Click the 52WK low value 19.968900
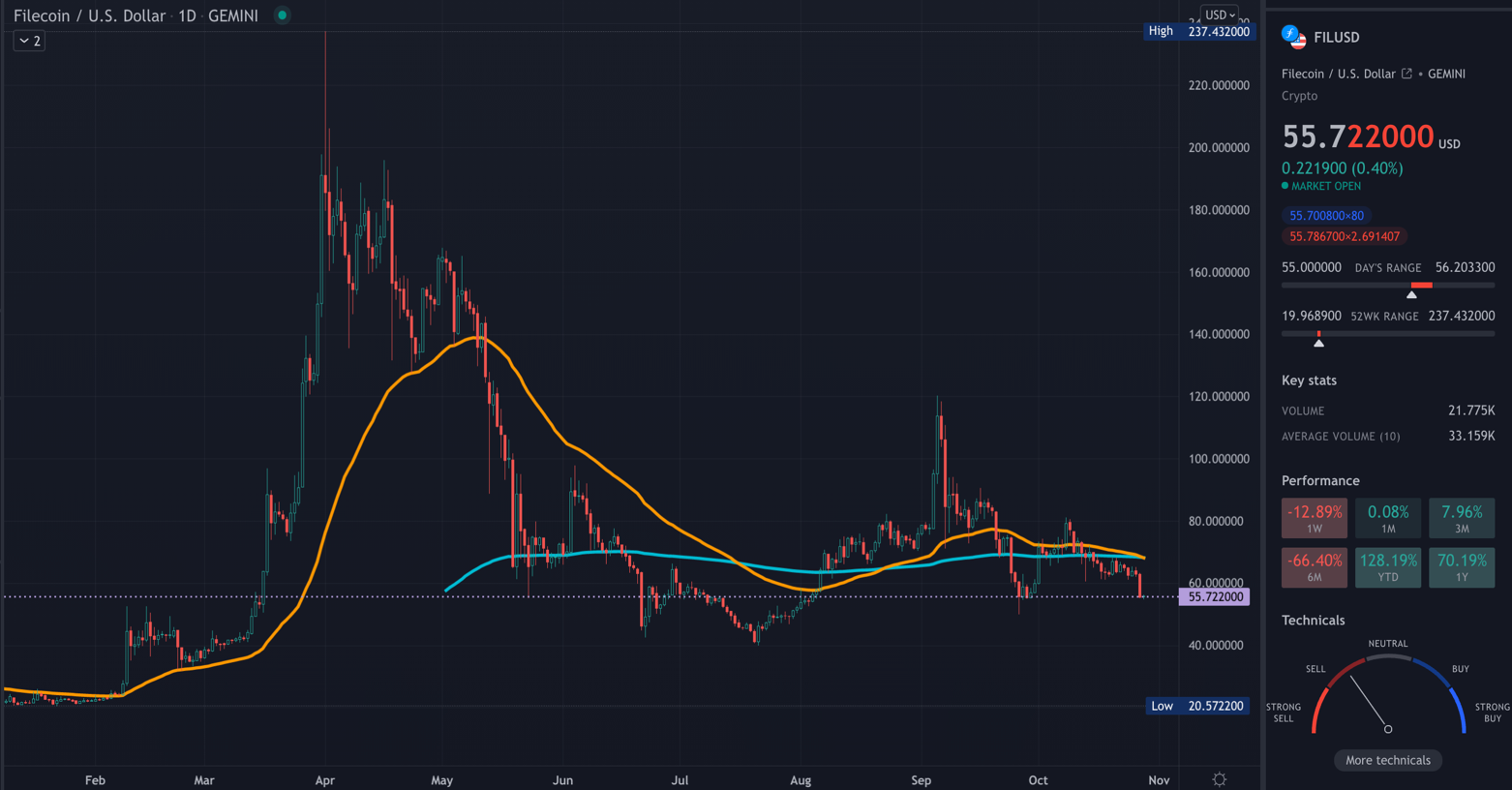The image size is (1512, 790). (x=1312, y=316)
